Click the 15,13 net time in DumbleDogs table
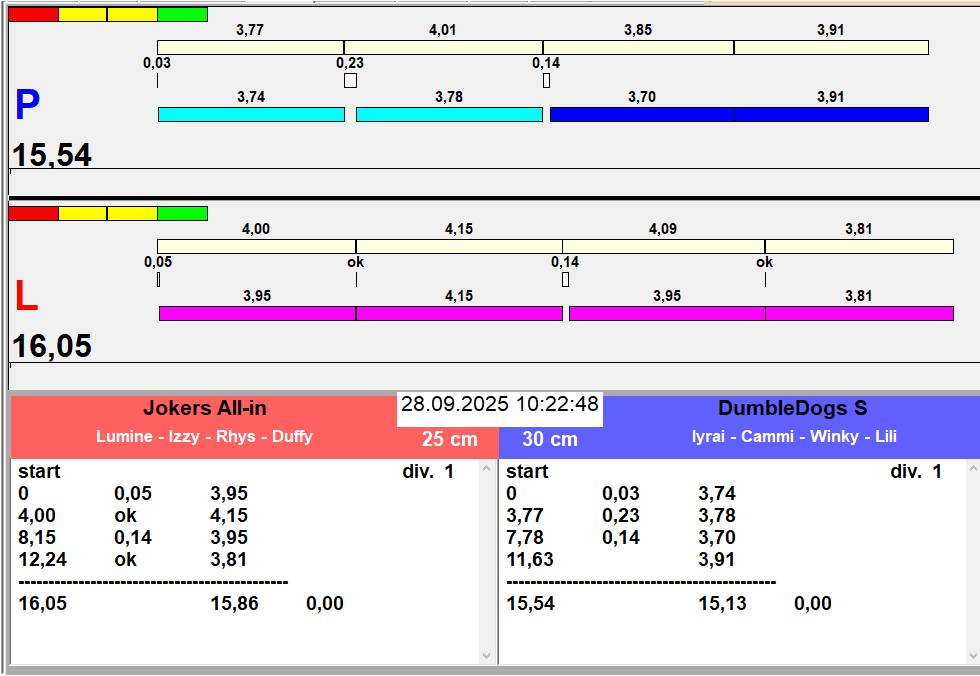Image resolution: width=980 pixels, height=676 pixels. [x=722, y=604]
